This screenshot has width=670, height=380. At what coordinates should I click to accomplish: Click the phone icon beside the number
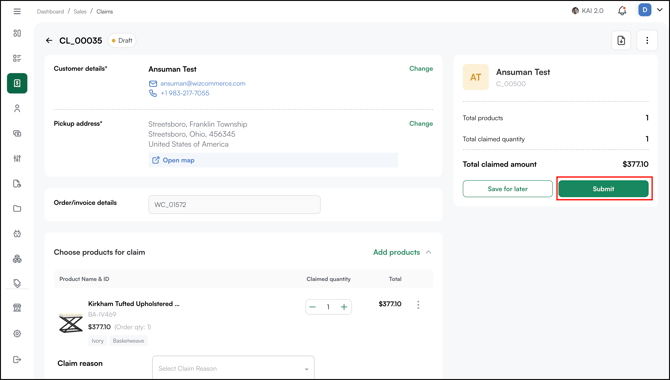153,93
